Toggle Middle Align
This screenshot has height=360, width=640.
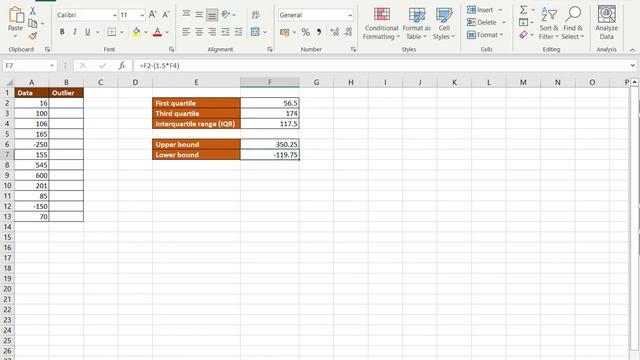pyautogui.click(x=199, y=15)
